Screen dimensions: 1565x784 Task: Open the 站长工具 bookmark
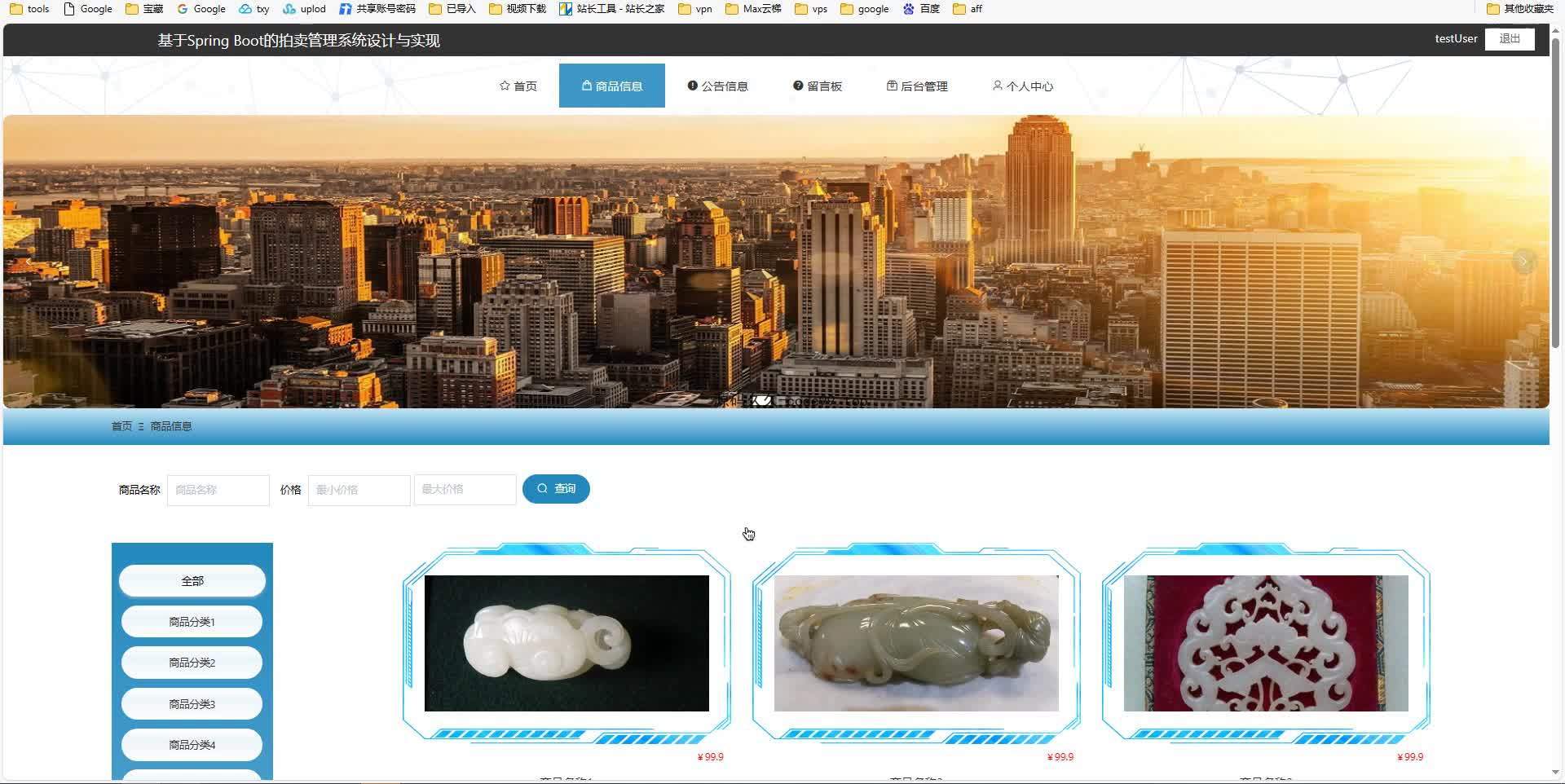(612, 9)
